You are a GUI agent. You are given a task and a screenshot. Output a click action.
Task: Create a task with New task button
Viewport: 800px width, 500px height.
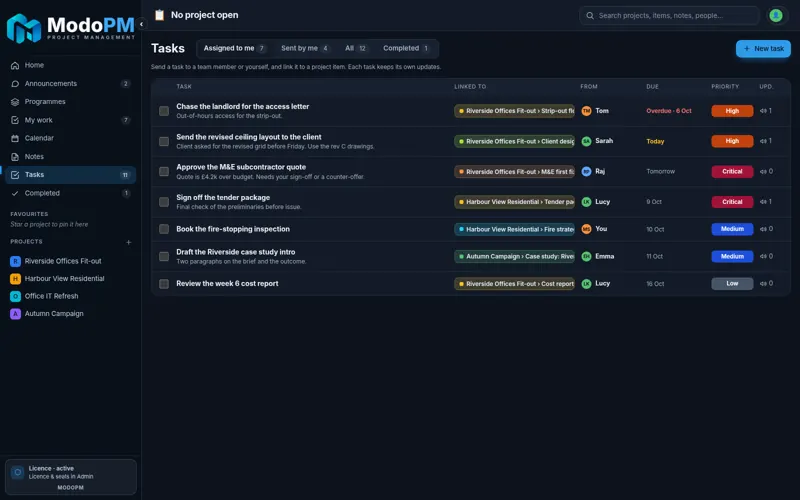coord(763,48)
